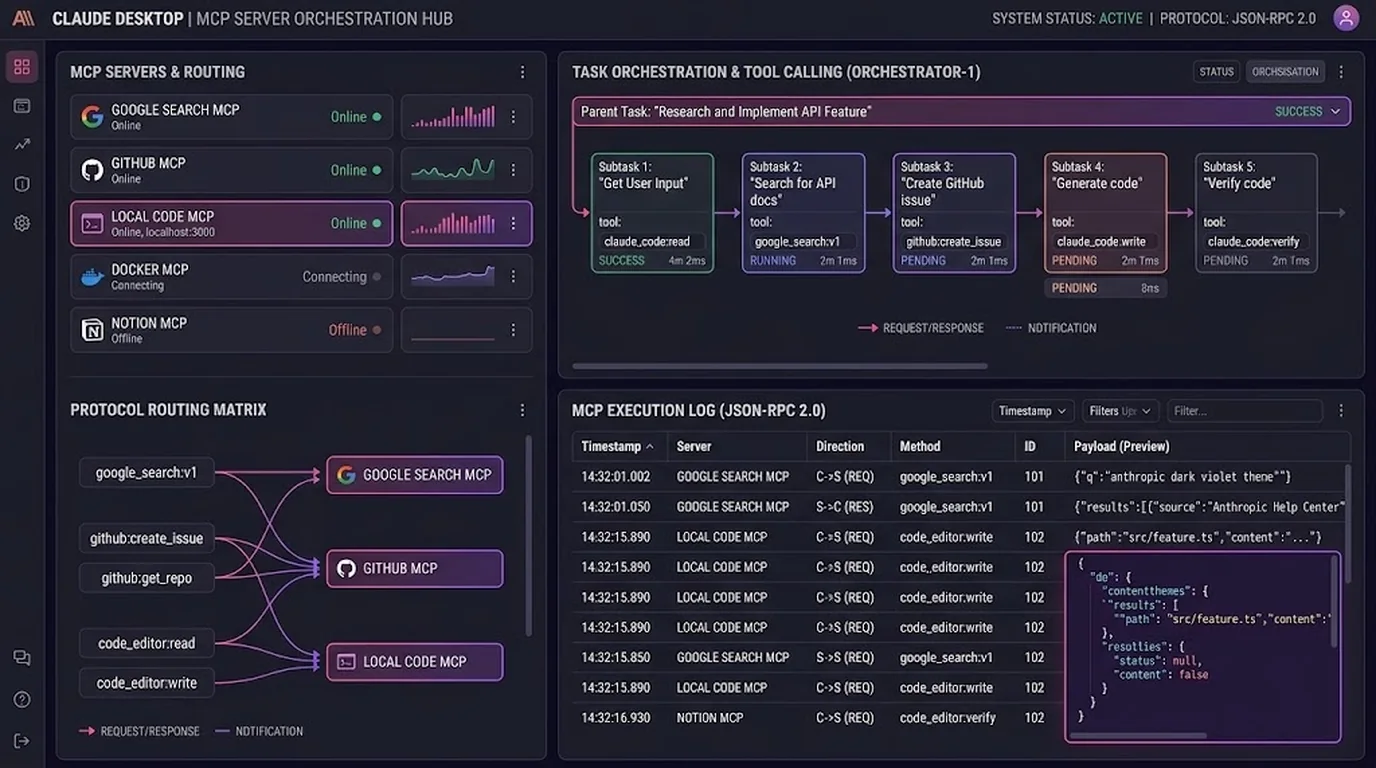Open settings gear in left sidebar

coord(22,223)
